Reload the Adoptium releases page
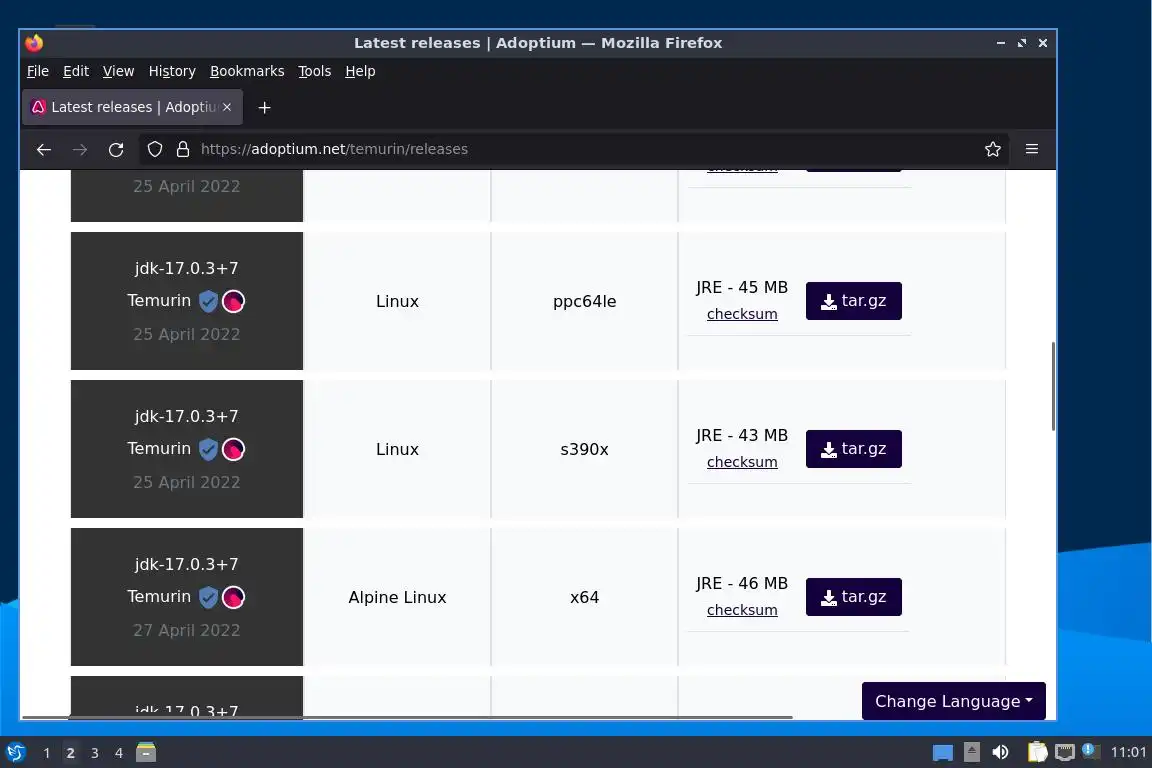Viewport: 1152px width, 768px height. (115, 149)
